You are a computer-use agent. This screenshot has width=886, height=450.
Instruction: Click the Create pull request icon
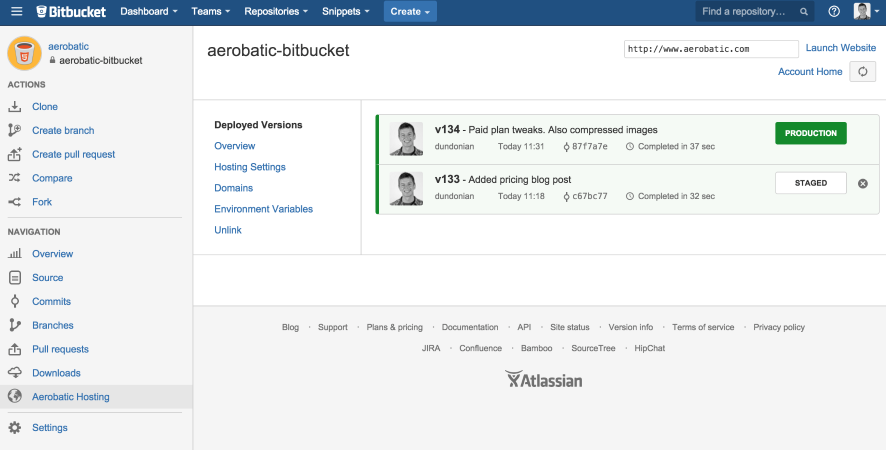pos(15,154)
